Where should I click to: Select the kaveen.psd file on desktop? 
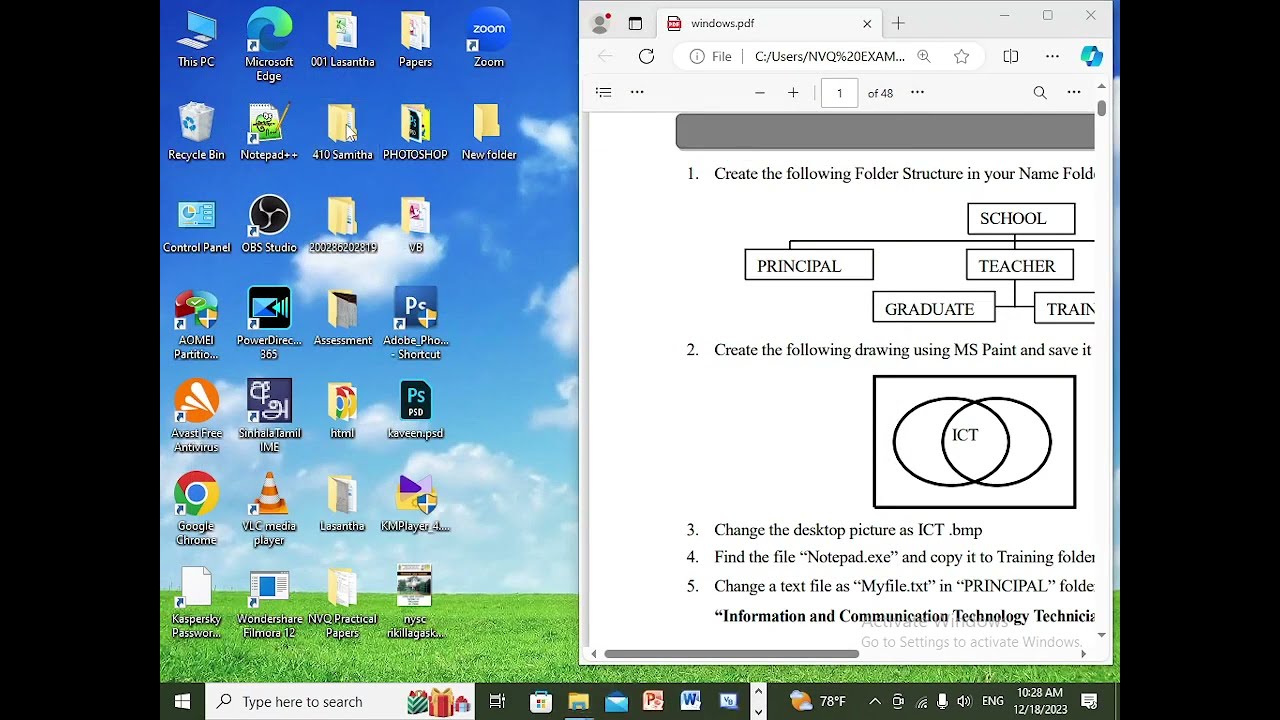click(x=415, y=410)
